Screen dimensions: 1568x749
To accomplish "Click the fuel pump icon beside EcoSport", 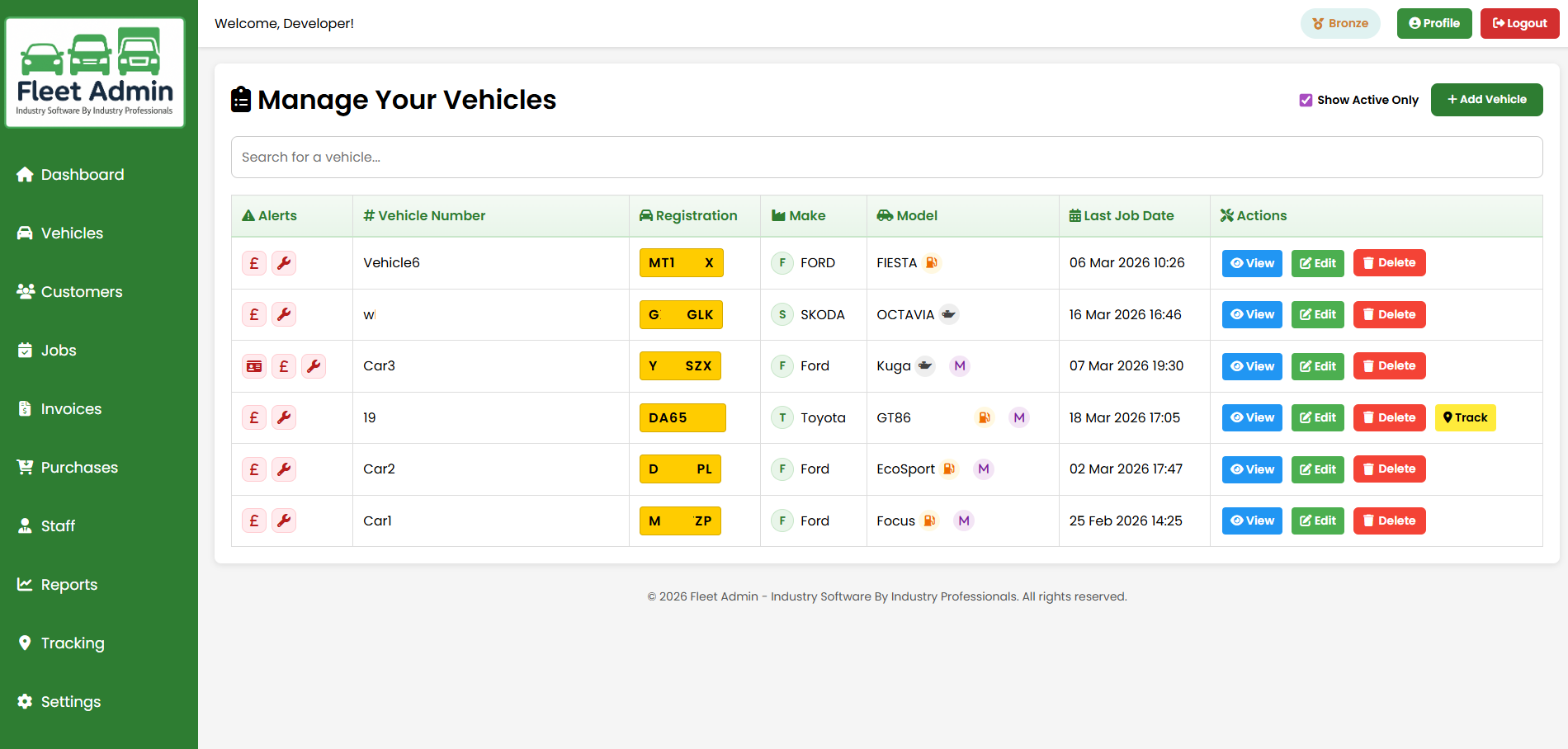I will click(949, 469).
